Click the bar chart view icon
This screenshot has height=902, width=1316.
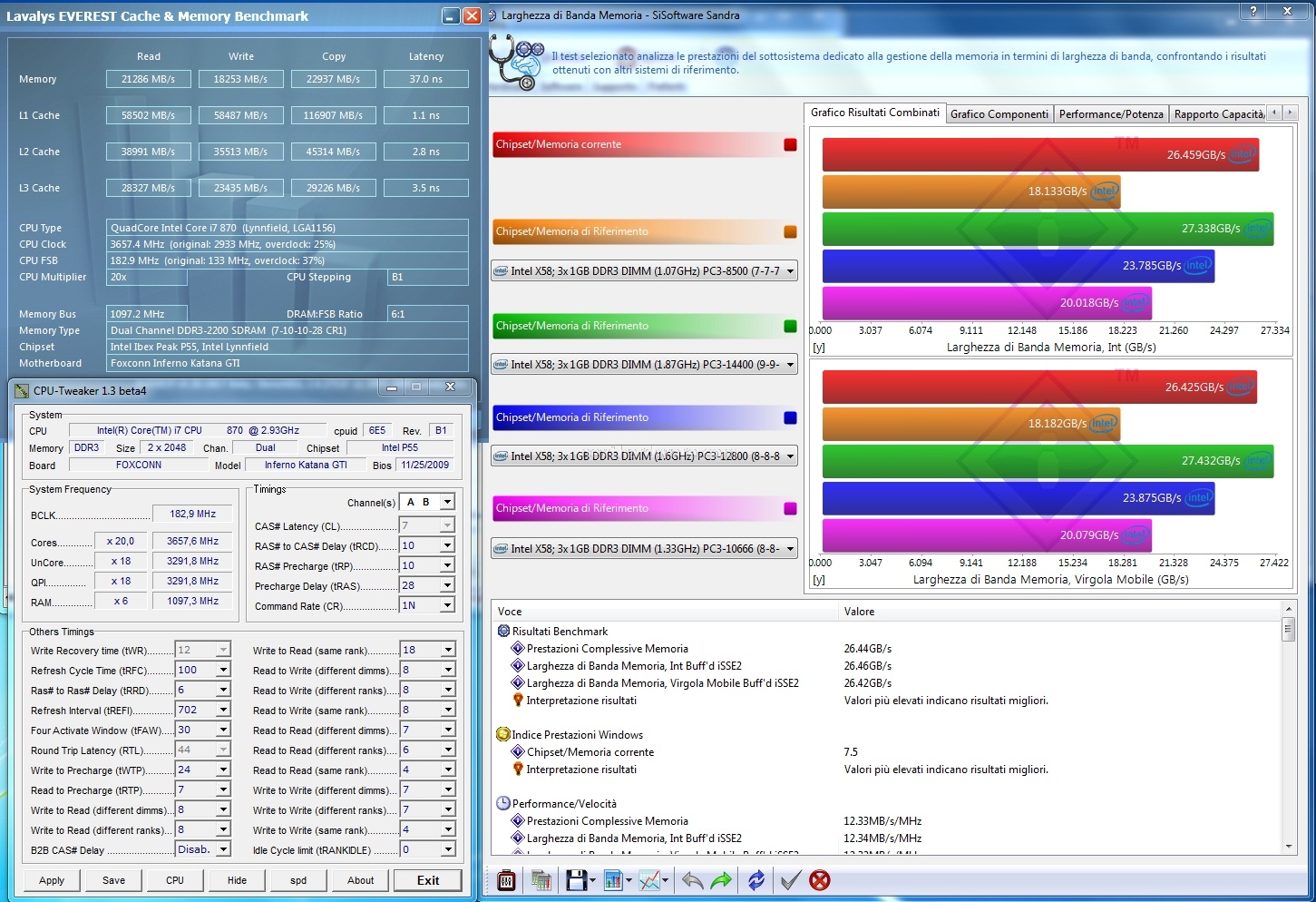612,880
